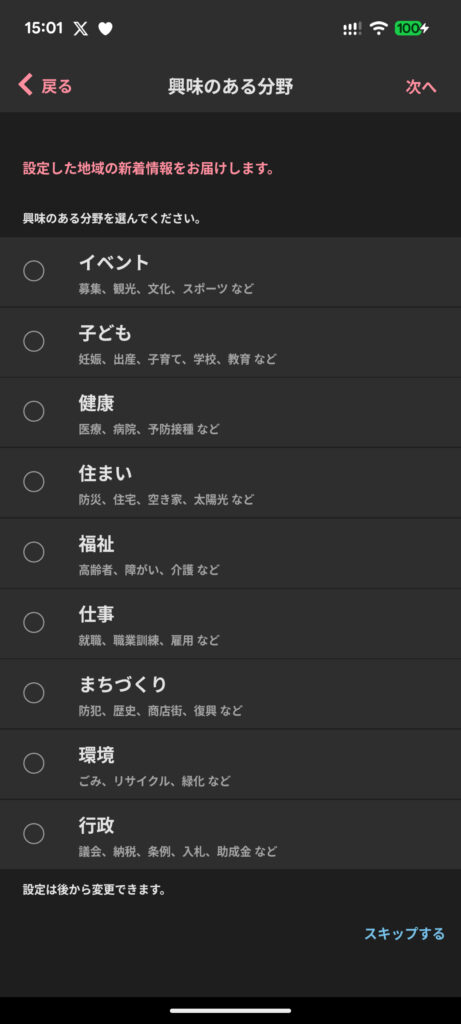Tap the まちづくり category row title
The height and width of the screenshot is (1024, 461).
(x=123, y=684)
